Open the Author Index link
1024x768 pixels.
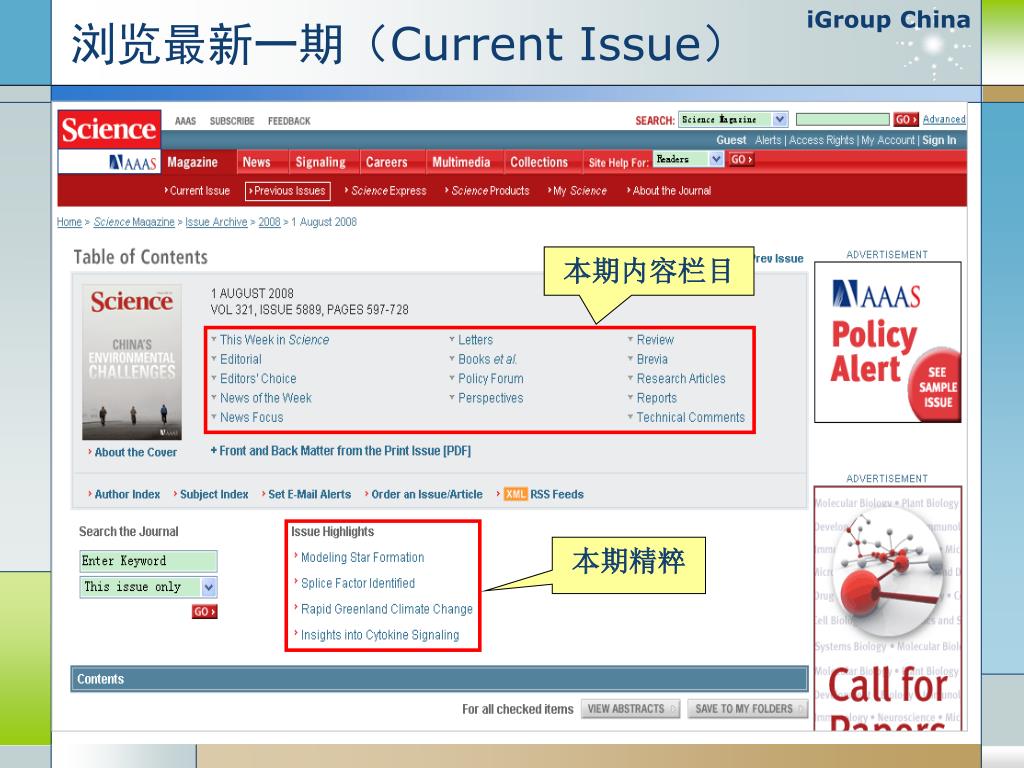[x=127, y=494]
